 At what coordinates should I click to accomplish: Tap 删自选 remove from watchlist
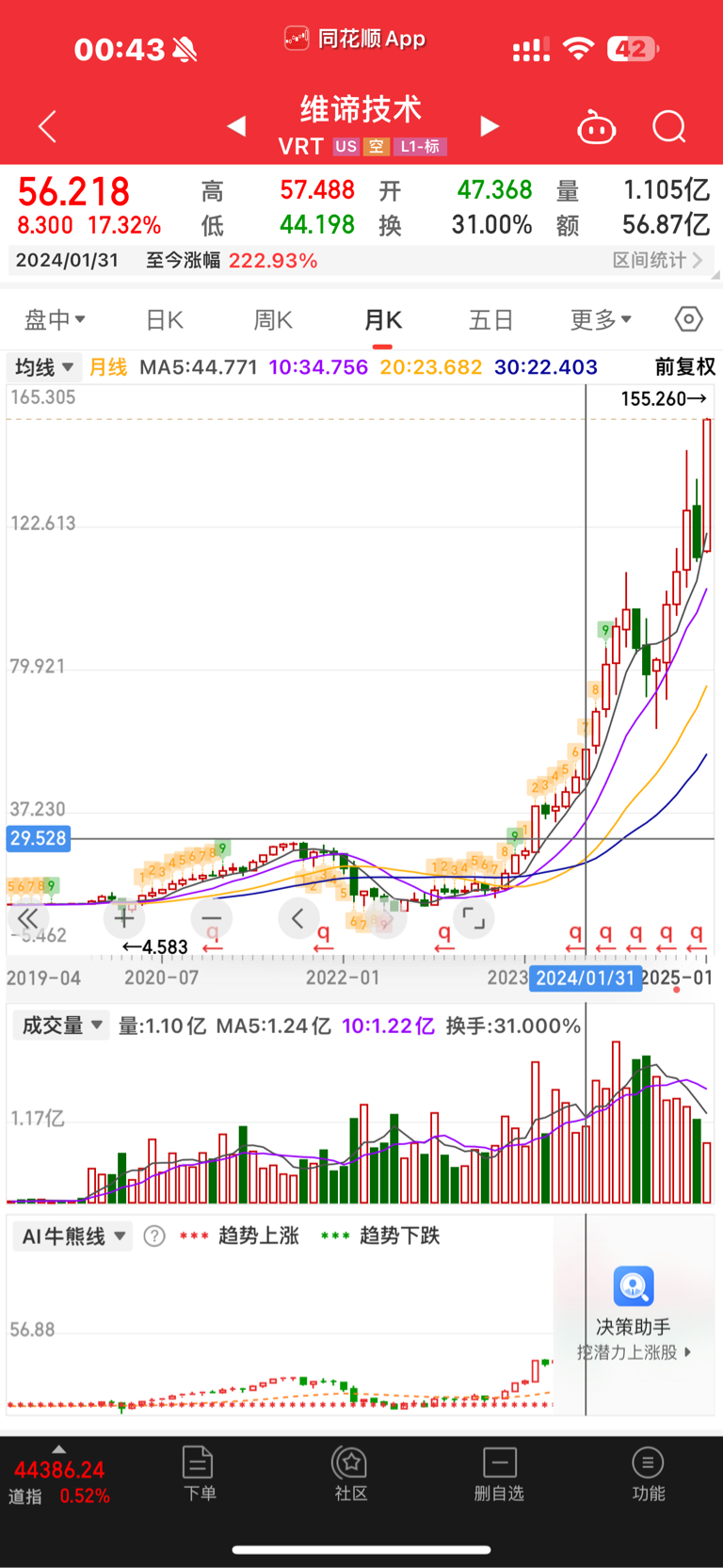[x=499, y=1474]
